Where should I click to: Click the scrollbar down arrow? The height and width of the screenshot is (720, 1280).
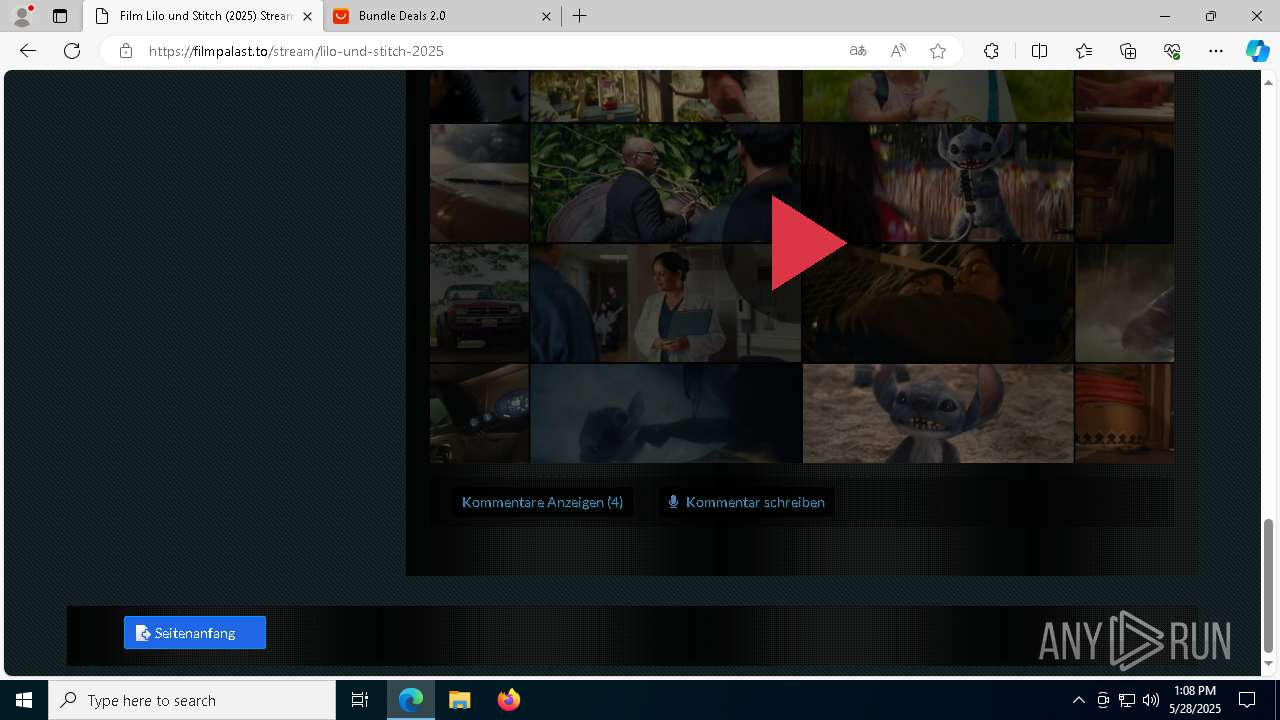(1269, 664)
